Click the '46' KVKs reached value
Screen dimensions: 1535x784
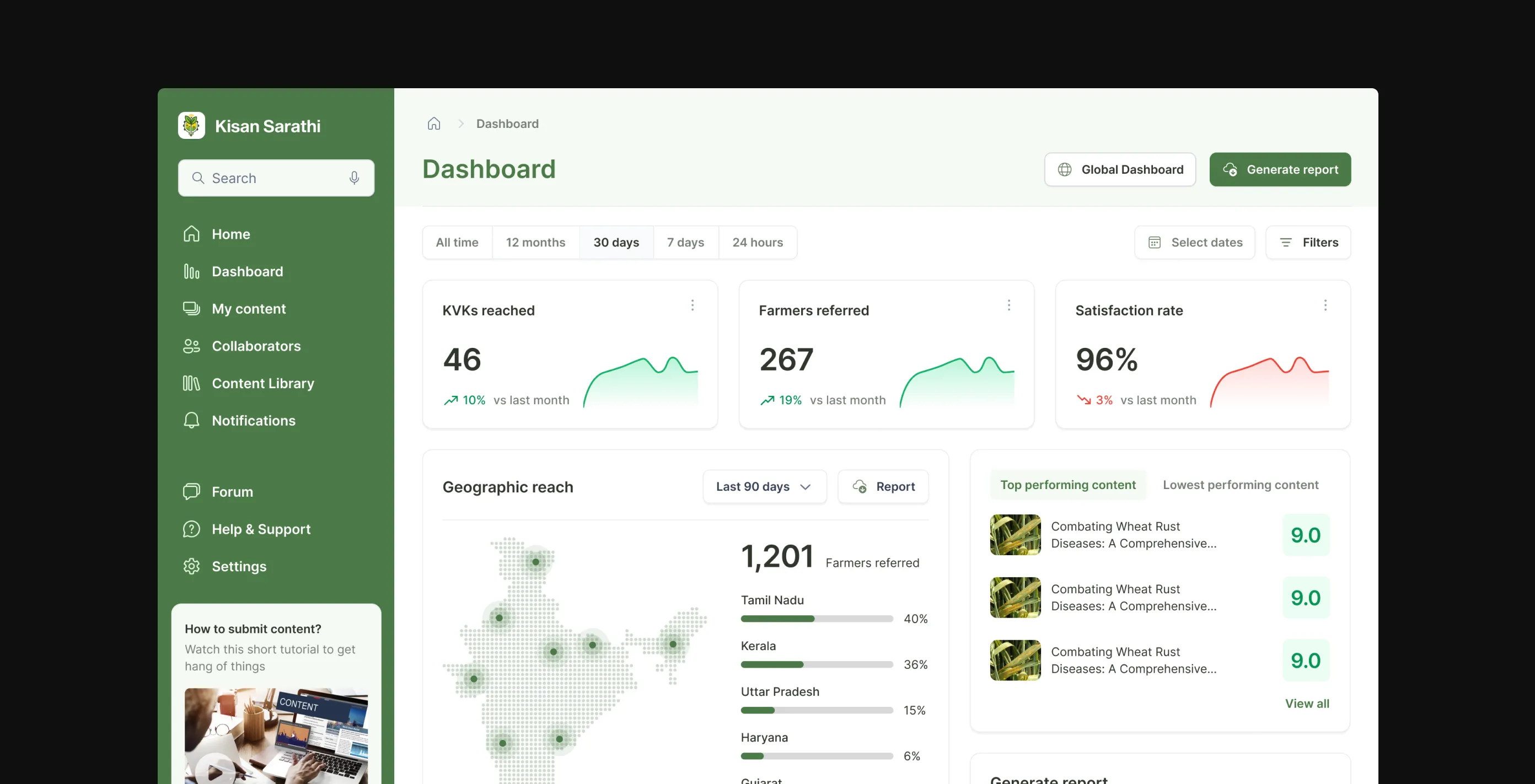462,359
